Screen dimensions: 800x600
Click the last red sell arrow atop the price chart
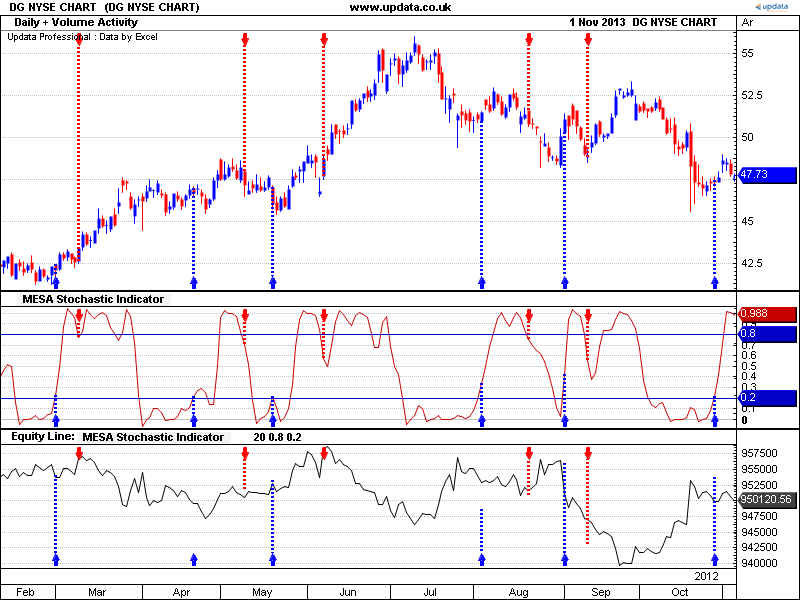click(x=587, y=40)
